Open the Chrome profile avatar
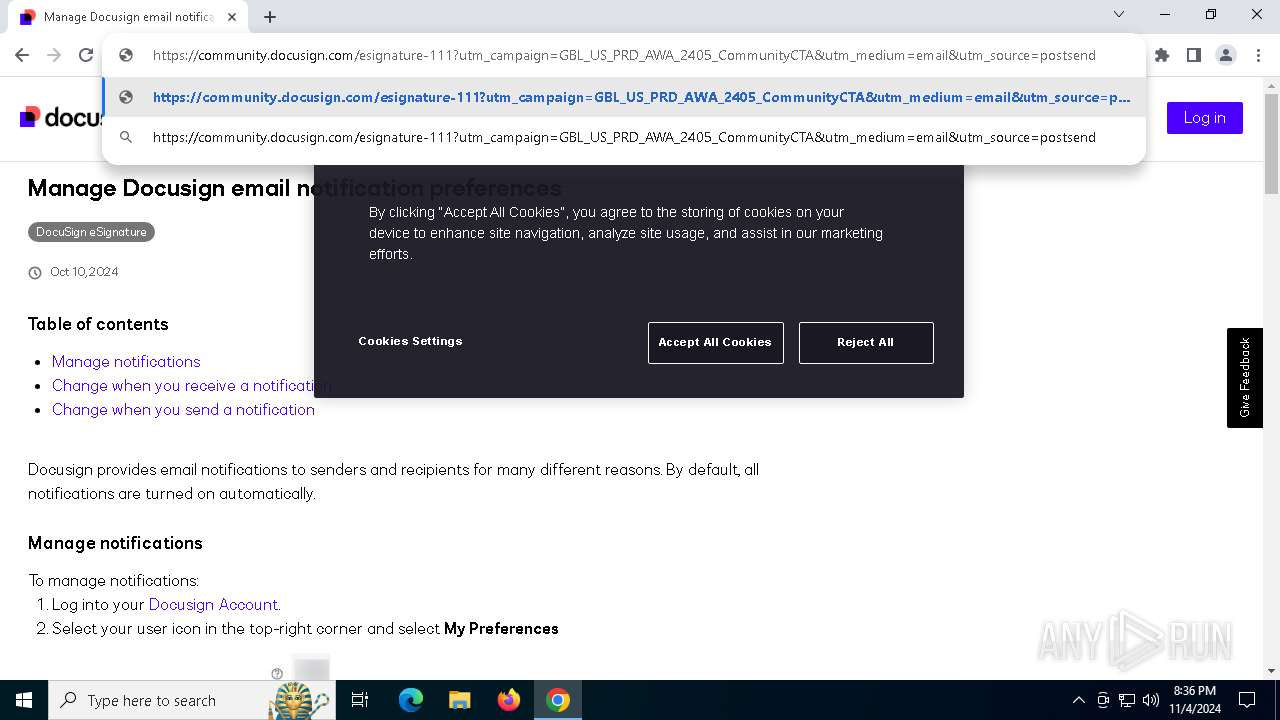 coord(1226,55)
